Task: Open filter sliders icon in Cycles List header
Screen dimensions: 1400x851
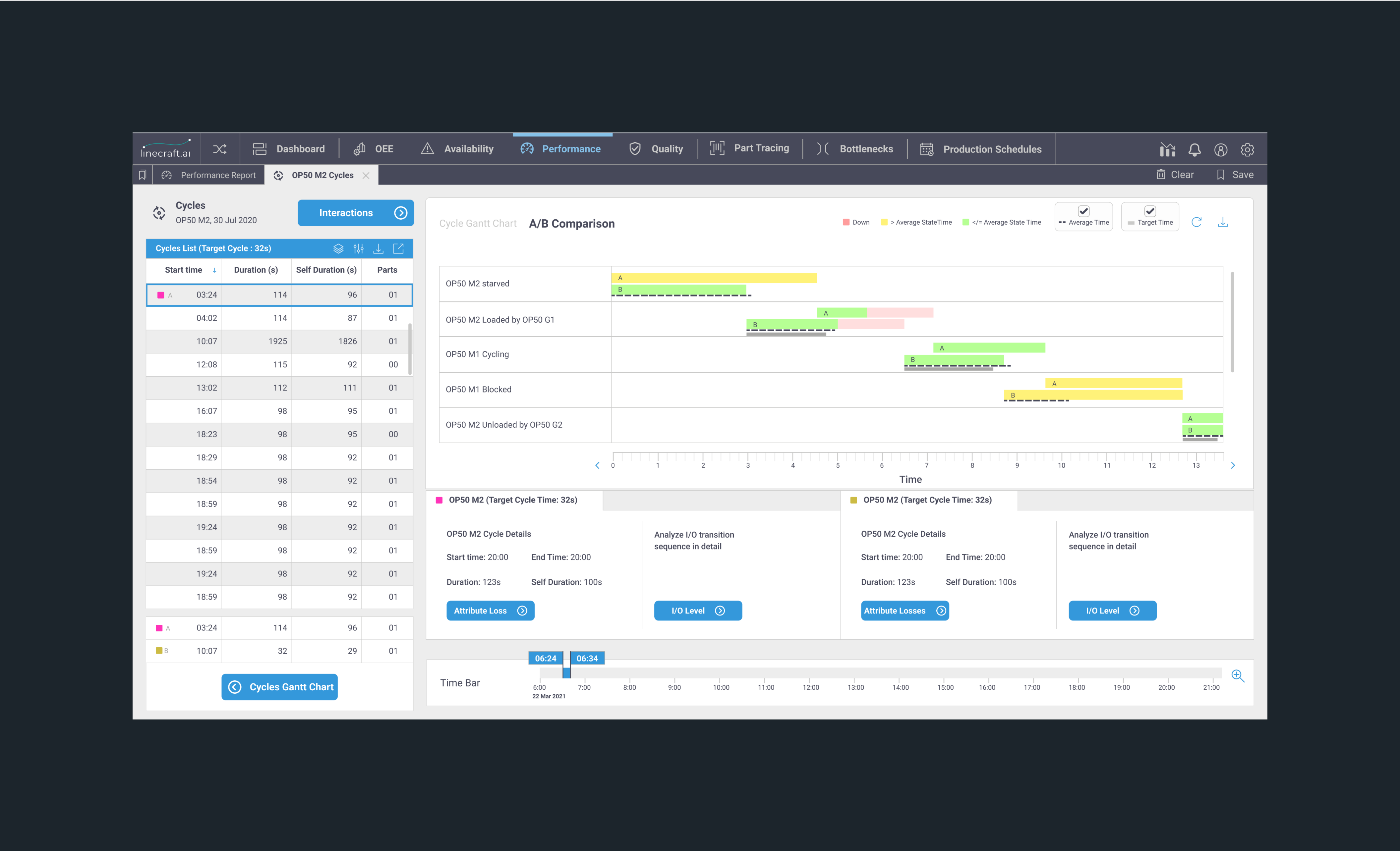Action: pyautogui.click(x=359, y=249)
